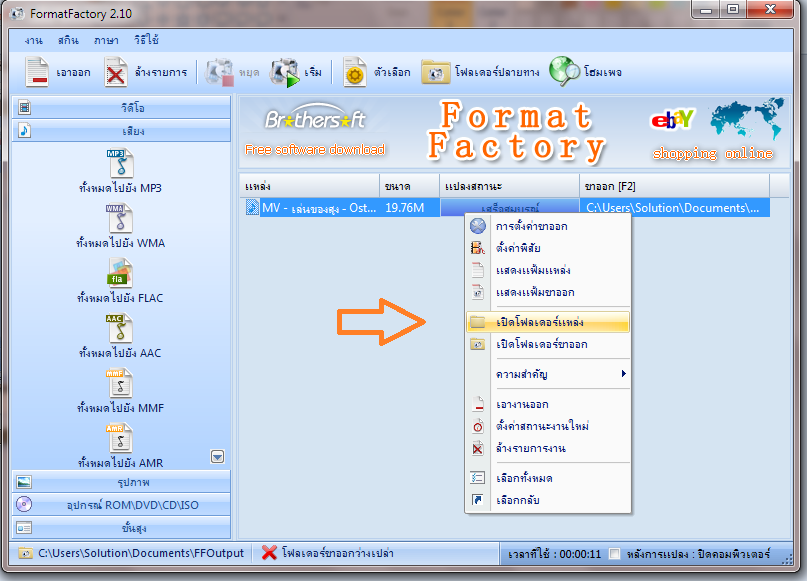Open the Options gear toolbar icon
Viewport: 807px width, 581px height.
[x=355, y=72]
